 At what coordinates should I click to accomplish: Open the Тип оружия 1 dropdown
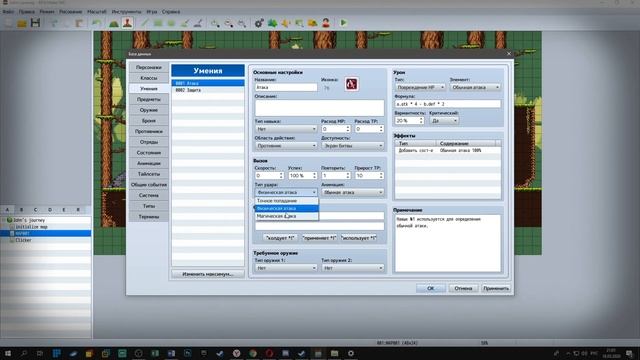286,268
